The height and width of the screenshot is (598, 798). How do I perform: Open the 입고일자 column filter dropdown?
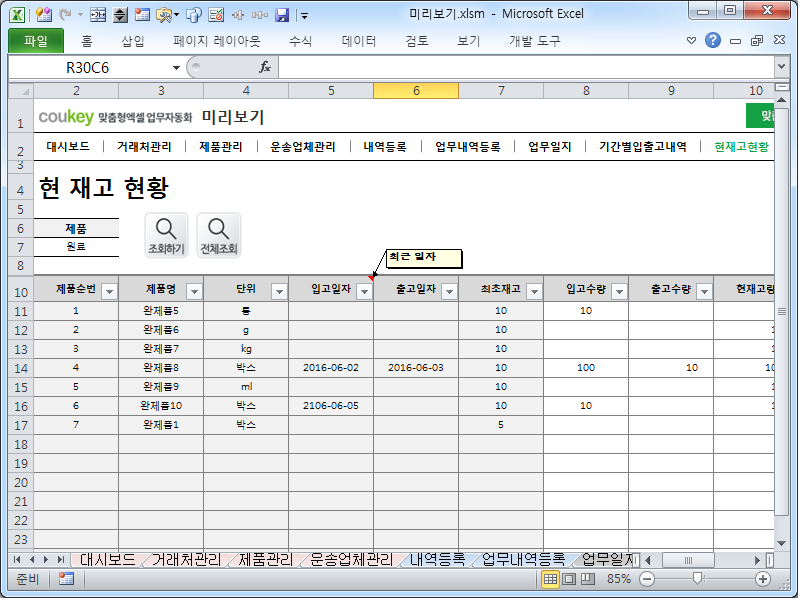pos(364,292)
